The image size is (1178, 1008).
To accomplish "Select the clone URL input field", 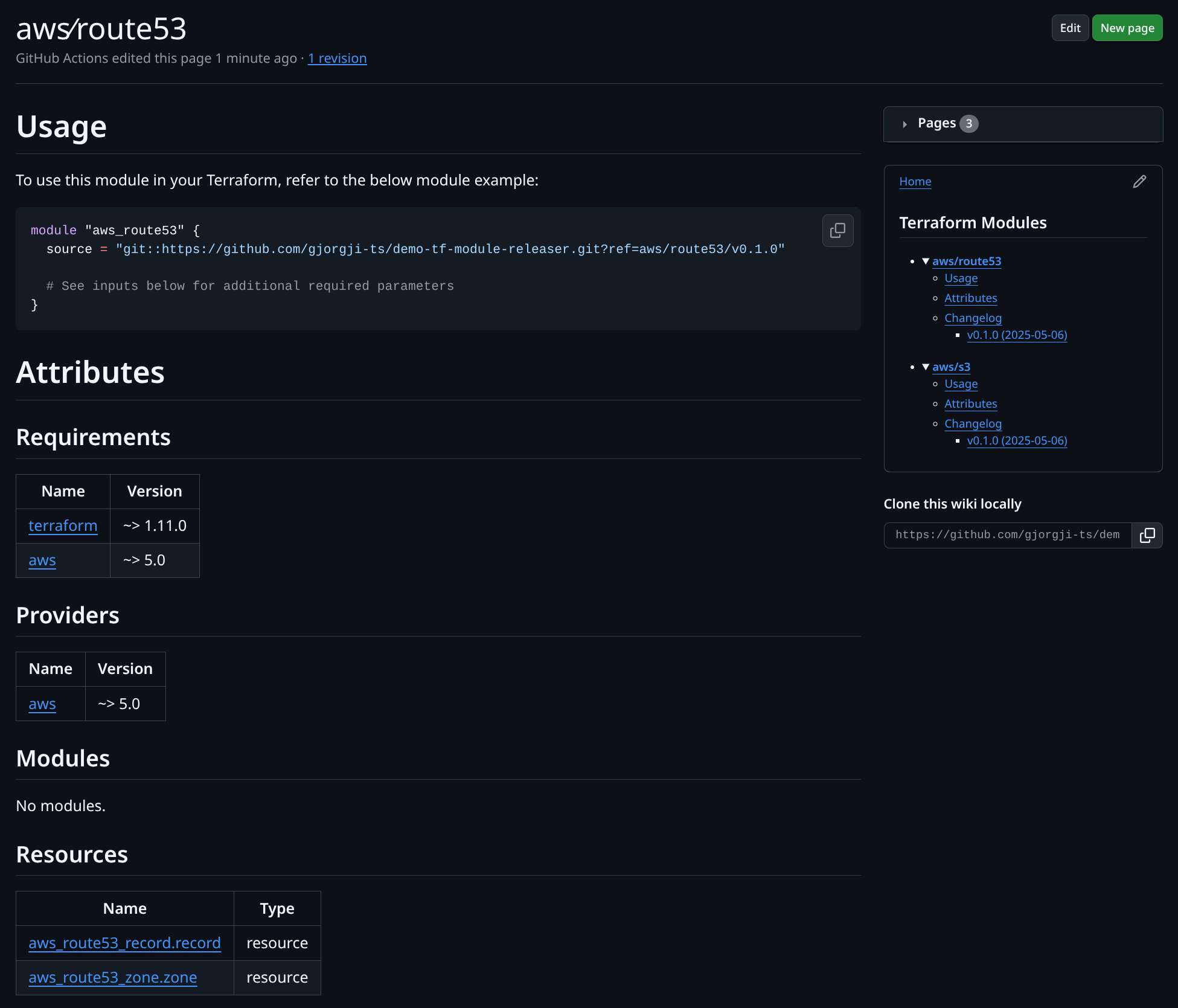I will coord(1007,535).
